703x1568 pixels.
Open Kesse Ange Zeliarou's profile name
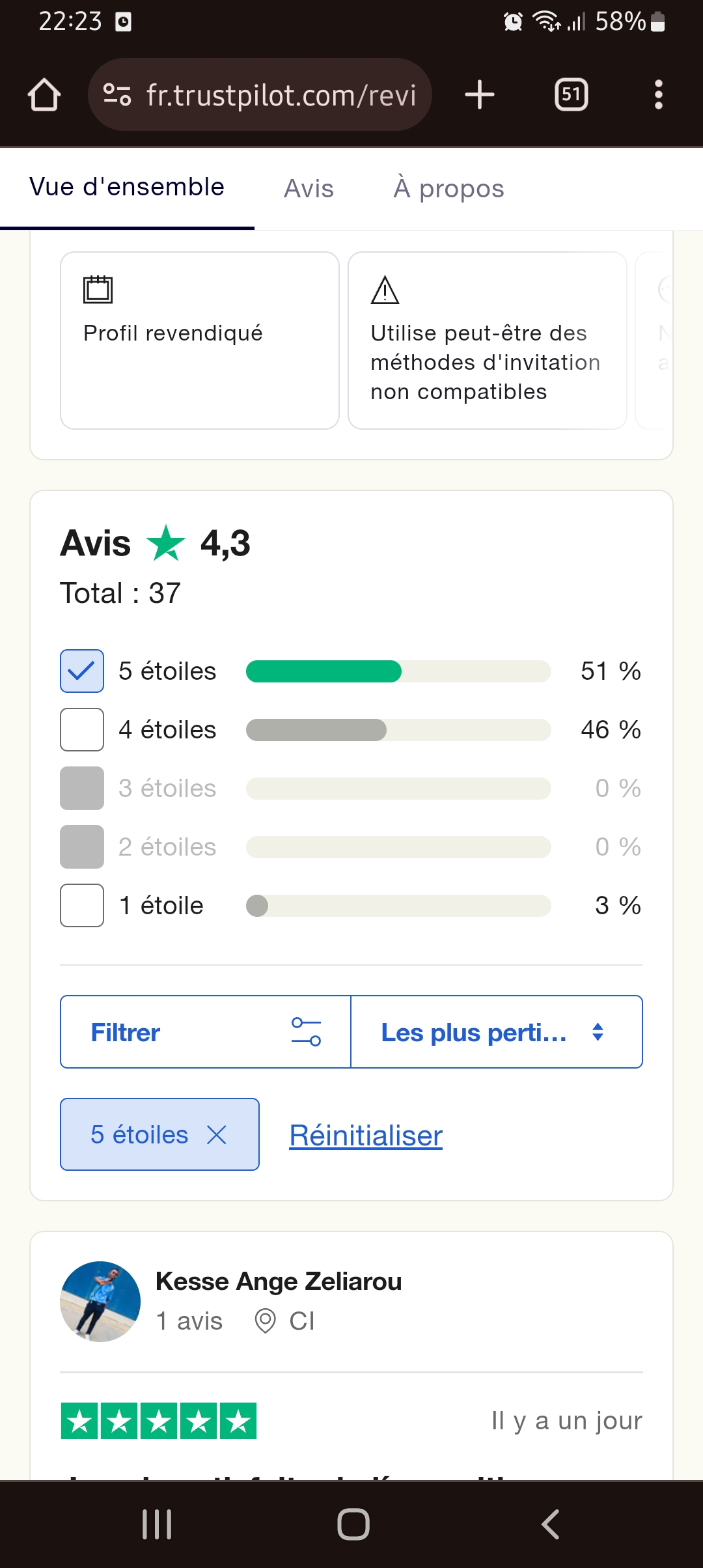[x=279, y=1281]
